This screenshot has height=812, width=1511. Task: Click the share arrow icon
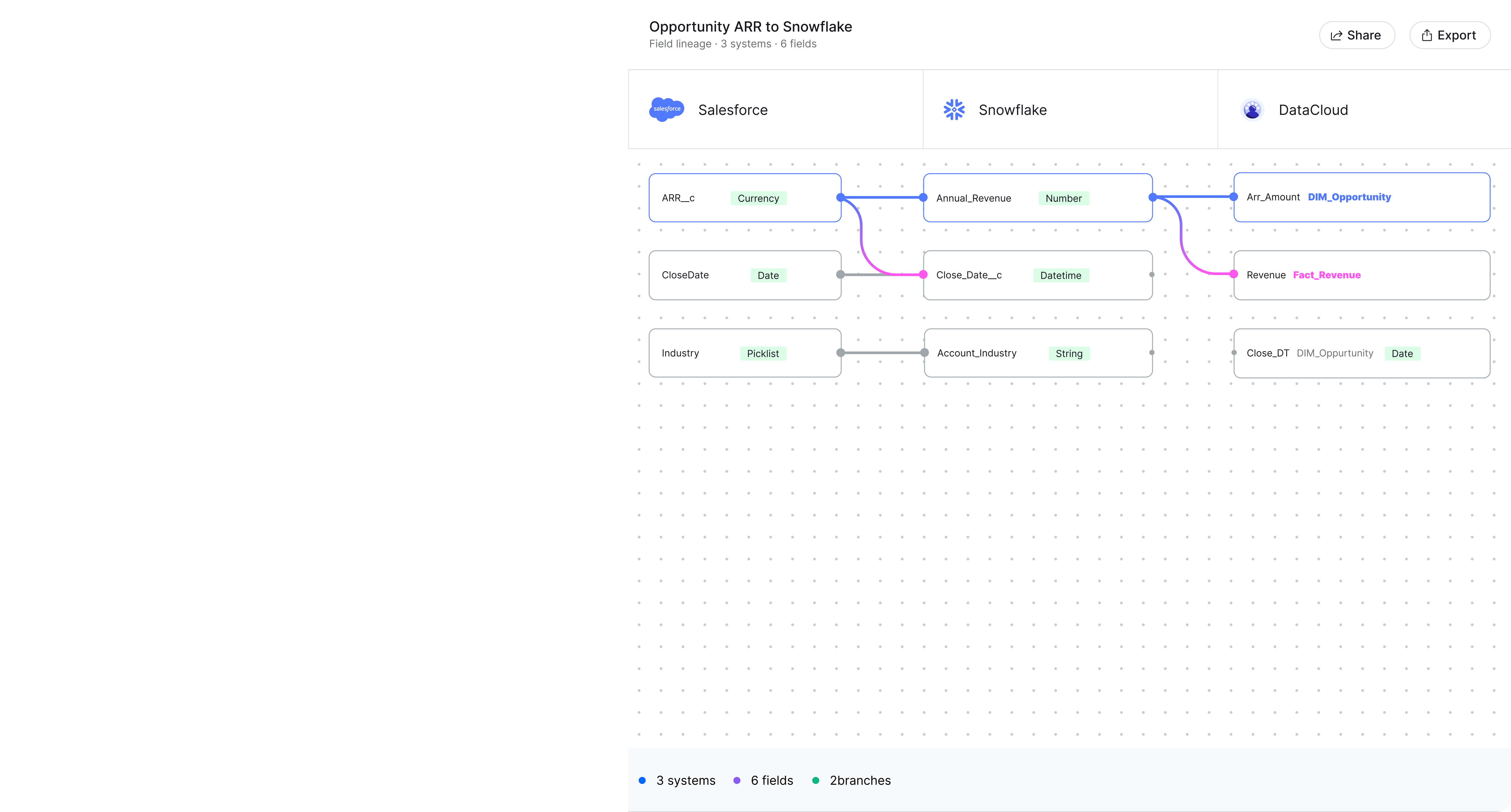tap(1336, 36)
